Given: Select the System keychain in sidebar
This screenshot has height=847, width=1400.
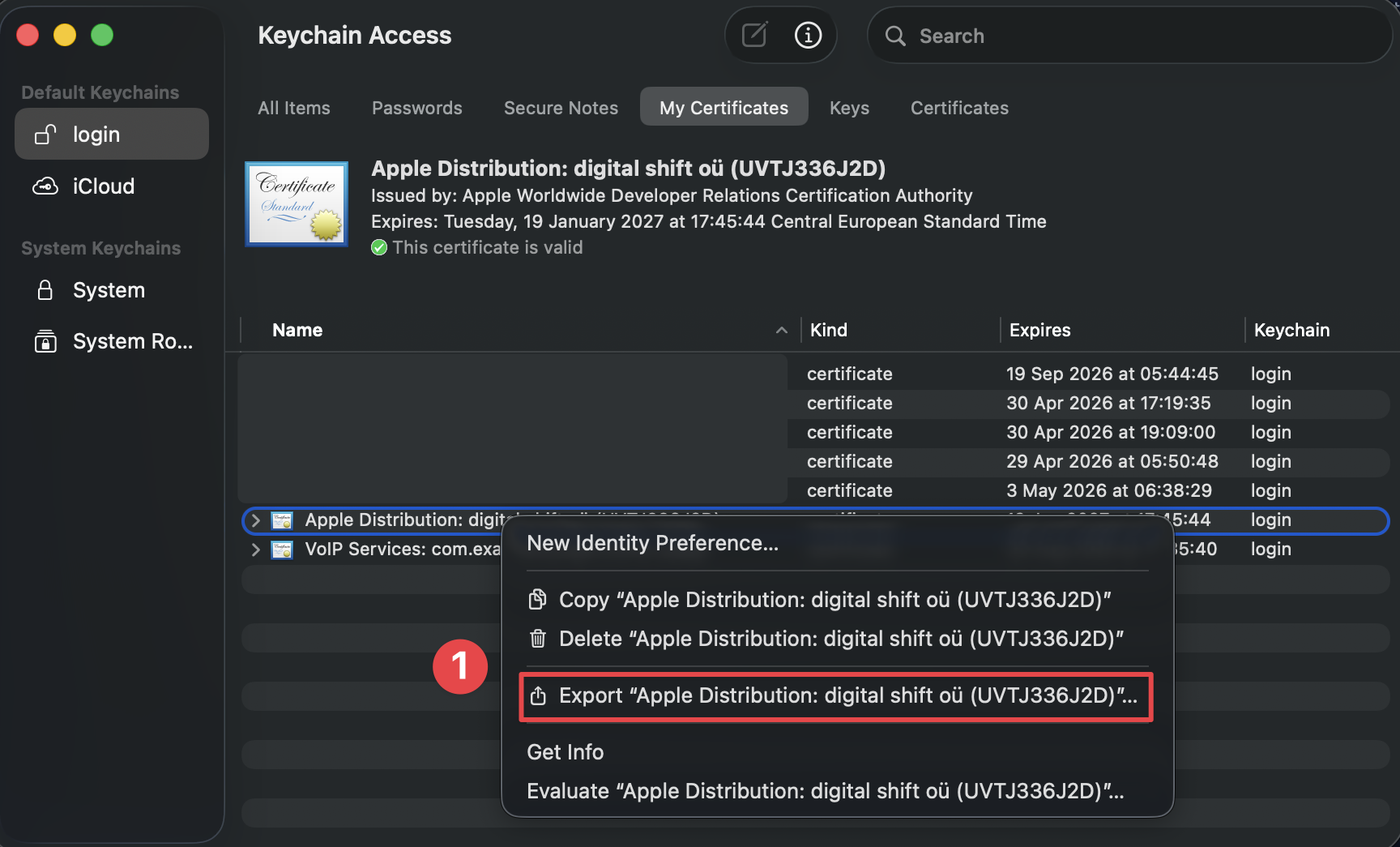Looking at the screenshot, I should [109, 290].
